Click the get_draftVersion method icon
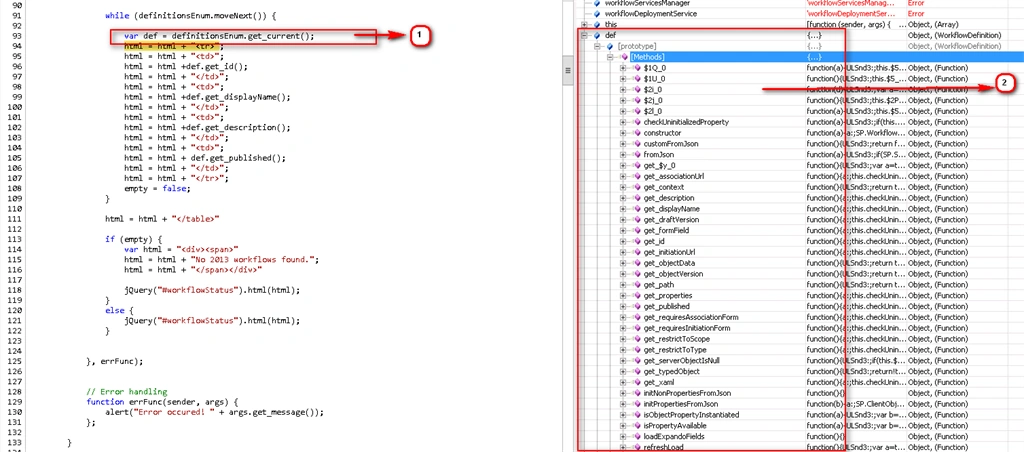This screenshot has width=1024, height=452. click(637, 219)
